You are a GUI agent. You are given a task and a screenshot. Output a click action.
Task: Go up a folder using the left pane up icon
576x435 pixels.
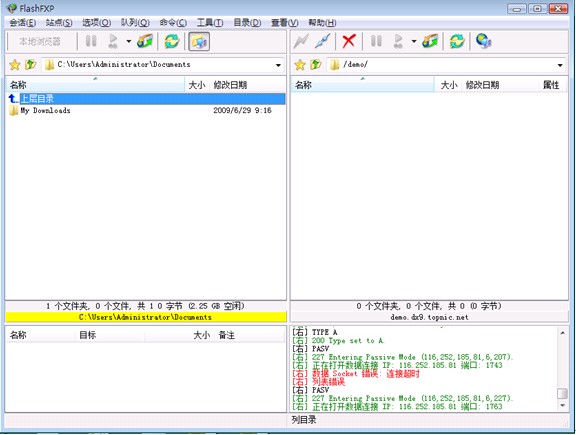click(30, 65)
